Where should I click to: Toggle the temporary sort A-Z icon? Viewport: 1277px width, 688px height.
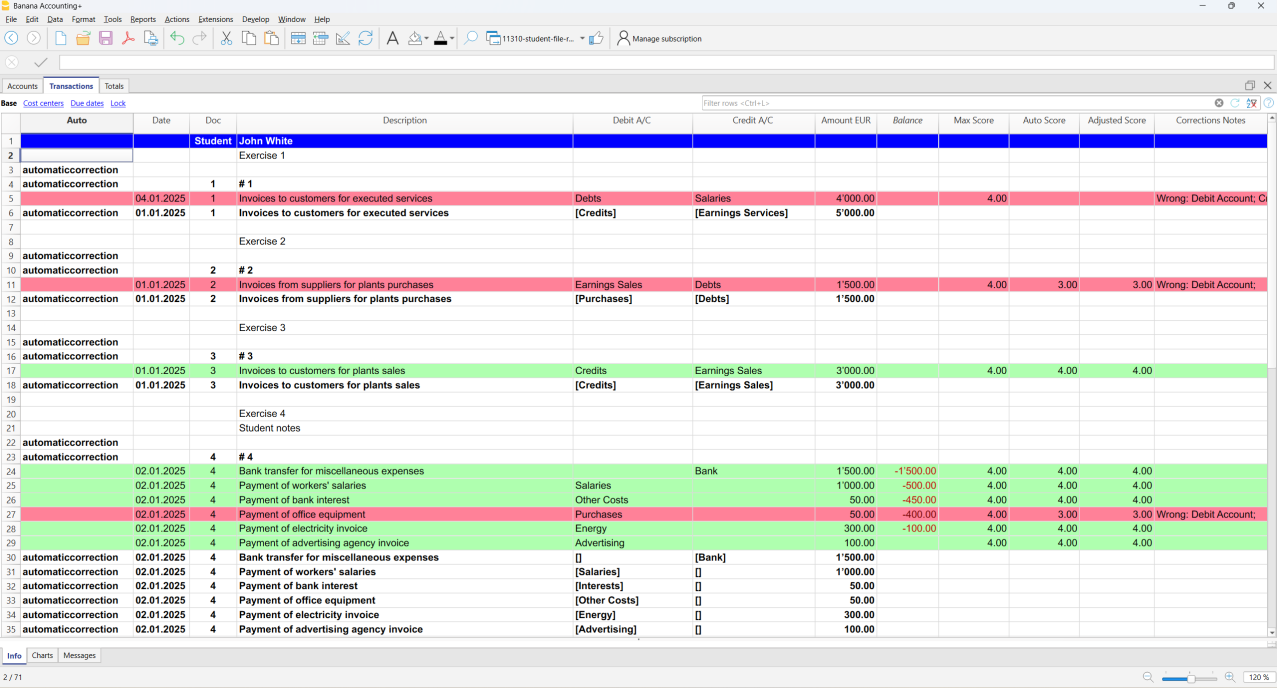click(x=1252, y=103)
